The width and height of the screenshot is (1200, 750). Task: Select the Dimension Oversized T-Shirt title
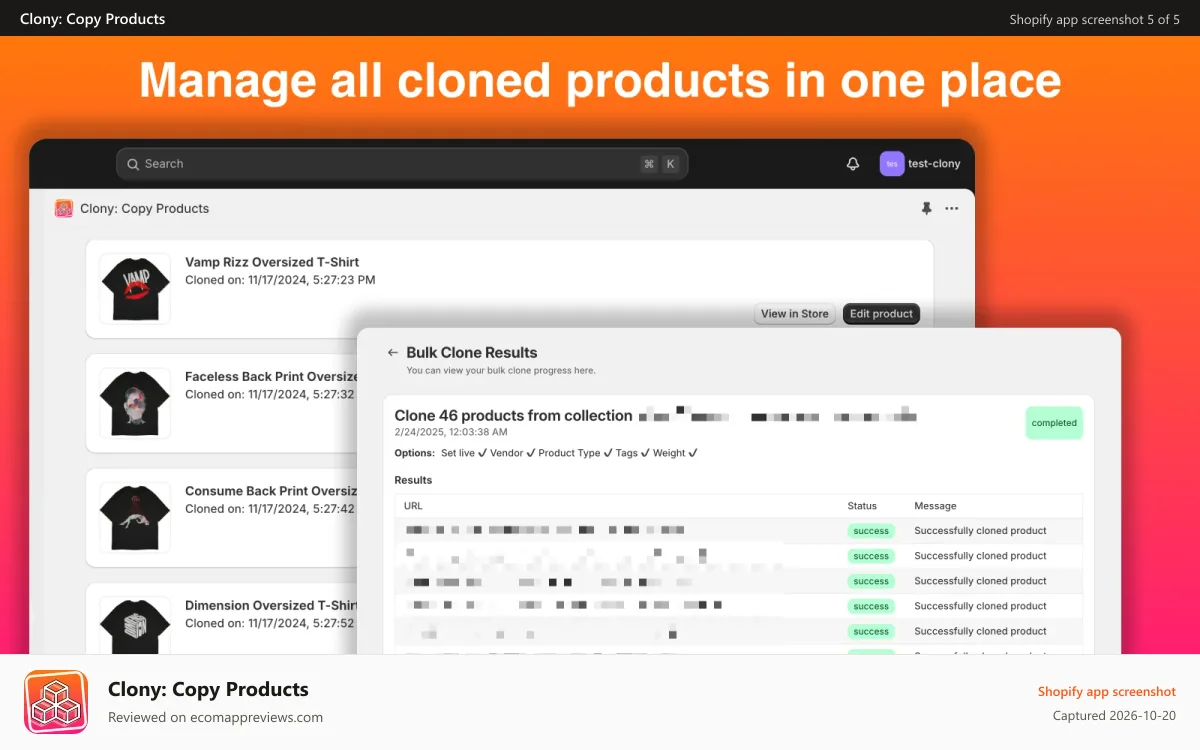(x=271, y=605)
